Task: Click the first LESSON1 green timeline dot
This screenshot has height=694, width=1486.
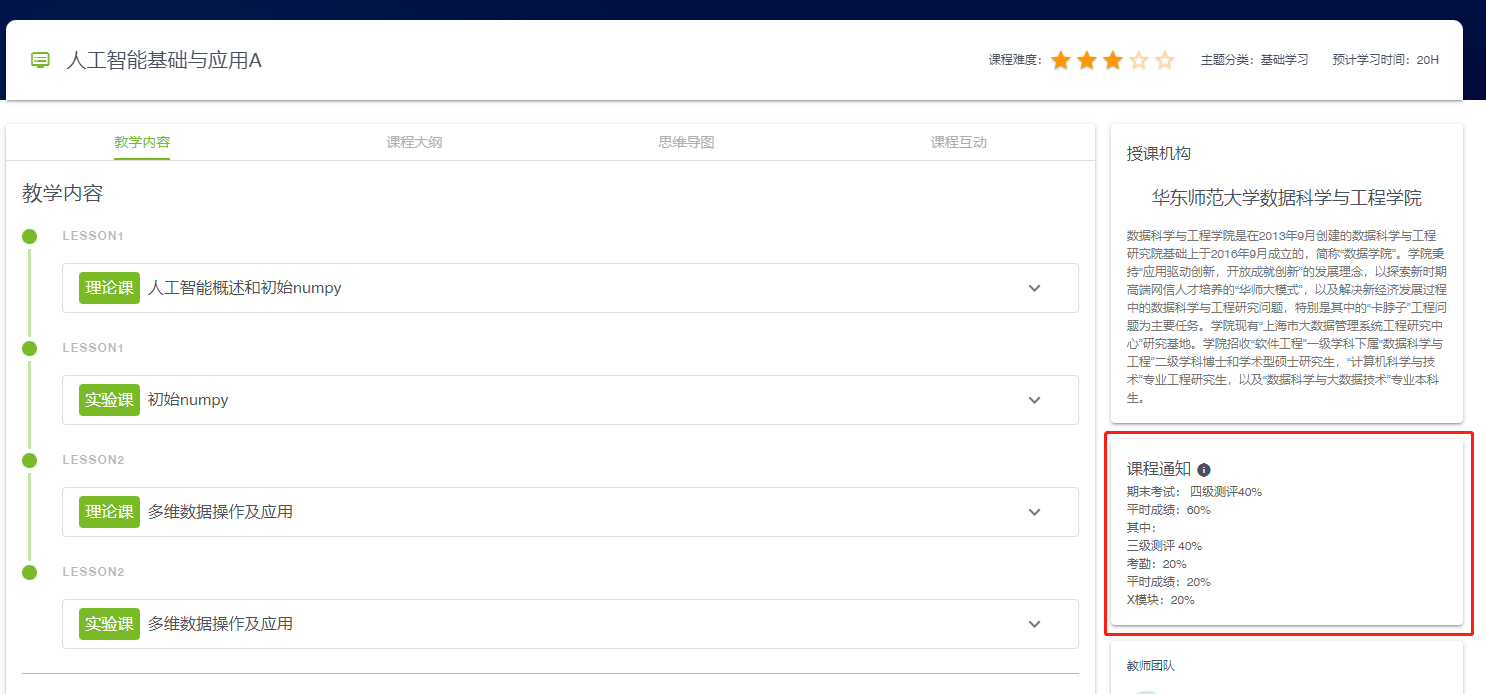Action: (30, 236)
